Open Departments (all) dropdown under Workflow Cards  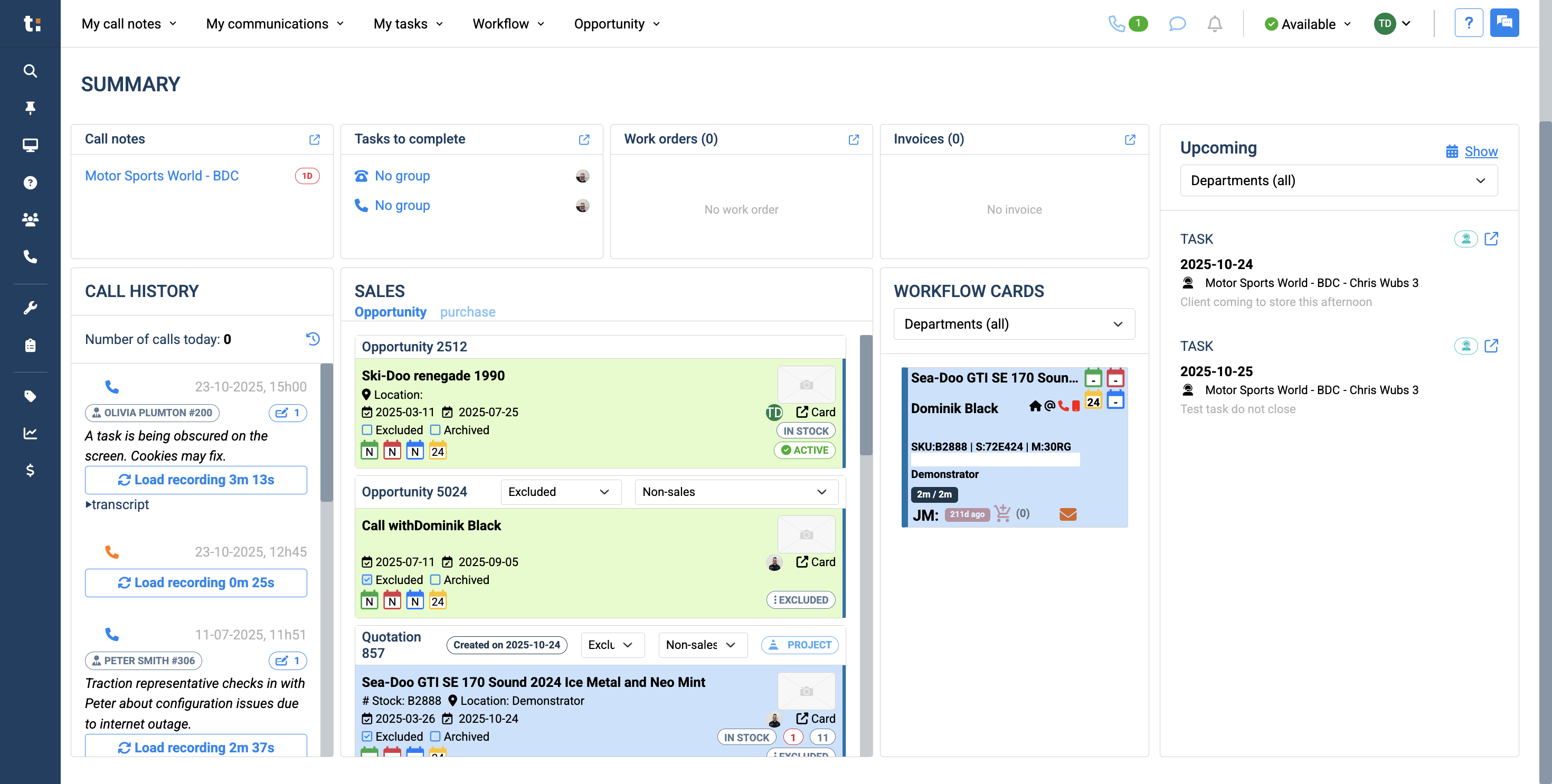pos(1014,324)
